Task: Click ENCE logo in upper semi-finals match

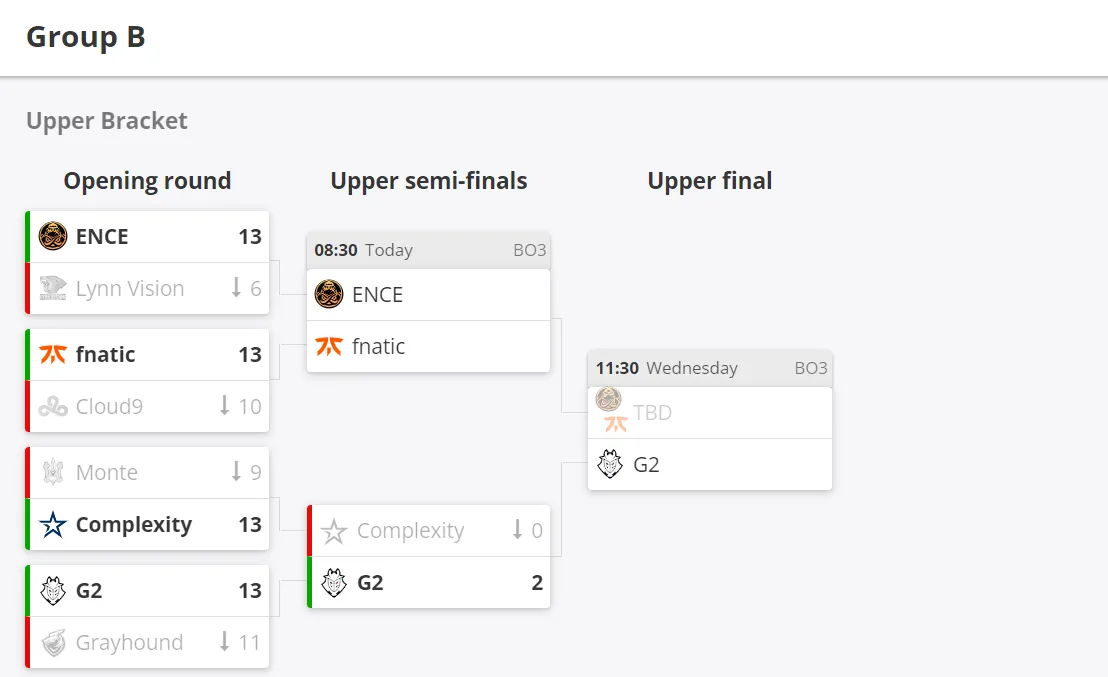Action: [329, 294]
